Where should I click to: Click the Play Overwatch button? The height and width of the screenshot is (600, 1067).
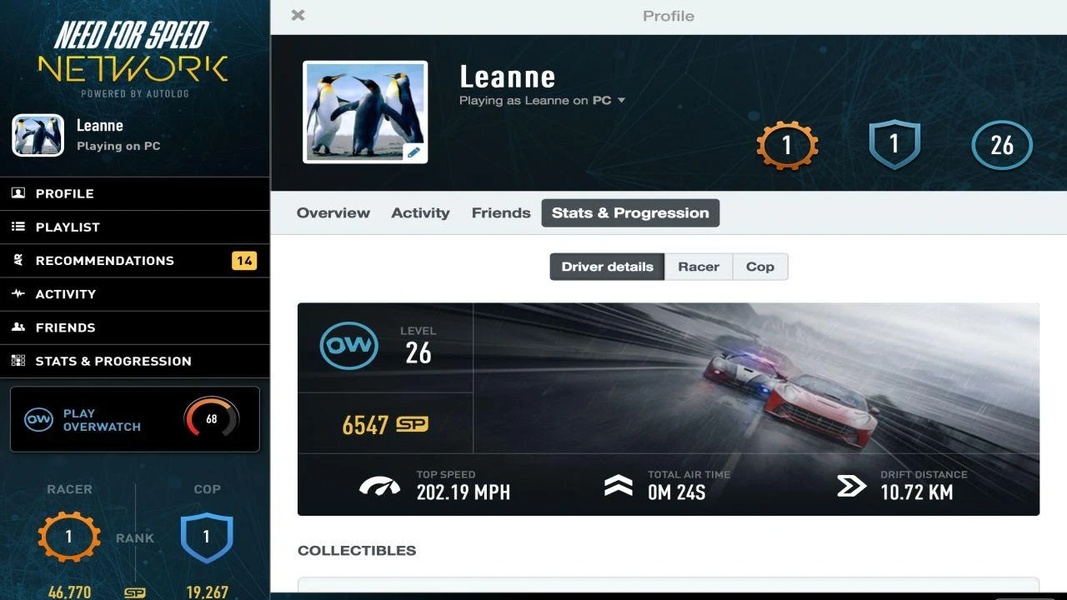[135, 419]
